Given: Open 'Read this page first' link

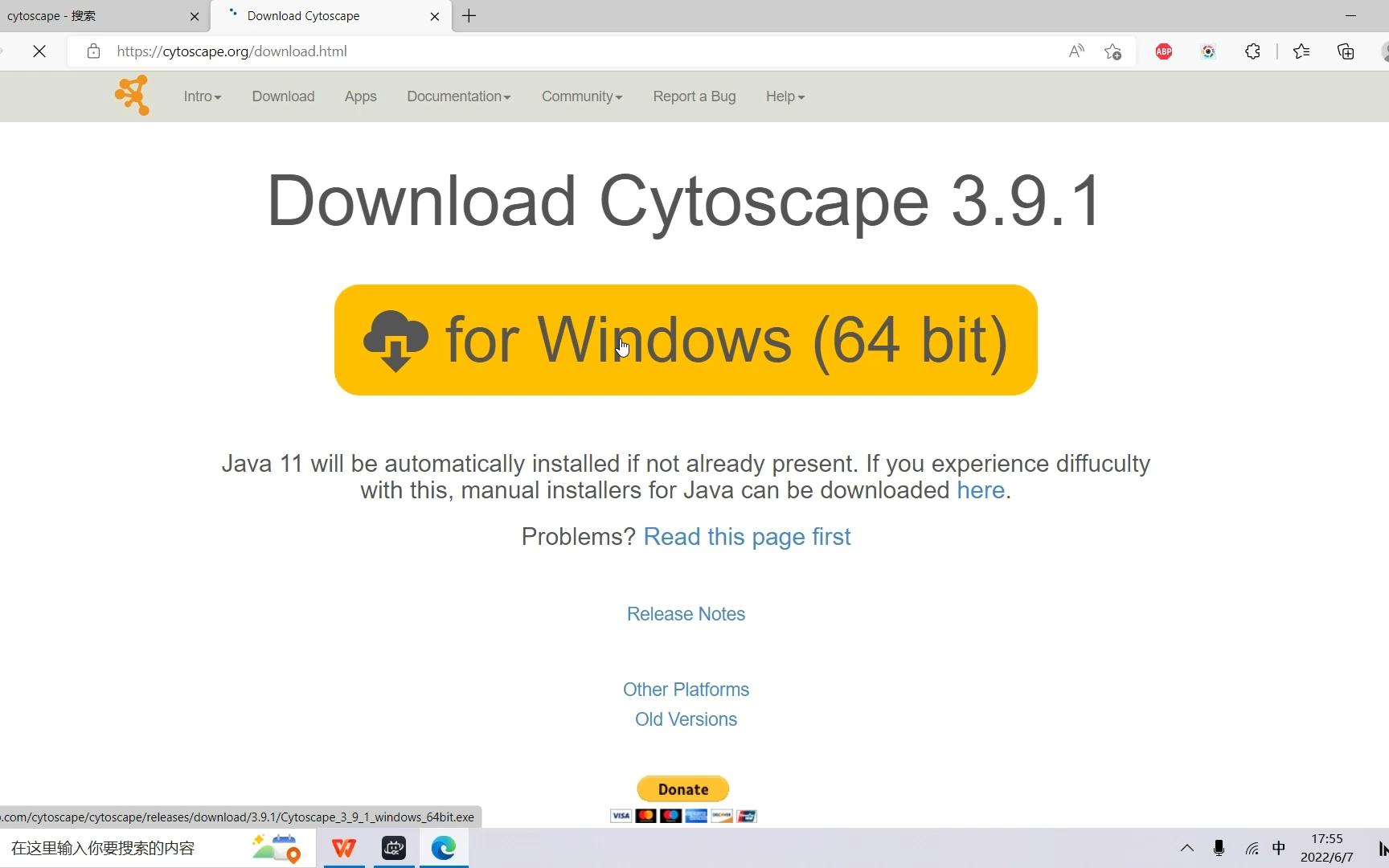Looking at the screenshot, I should point(747,537).
